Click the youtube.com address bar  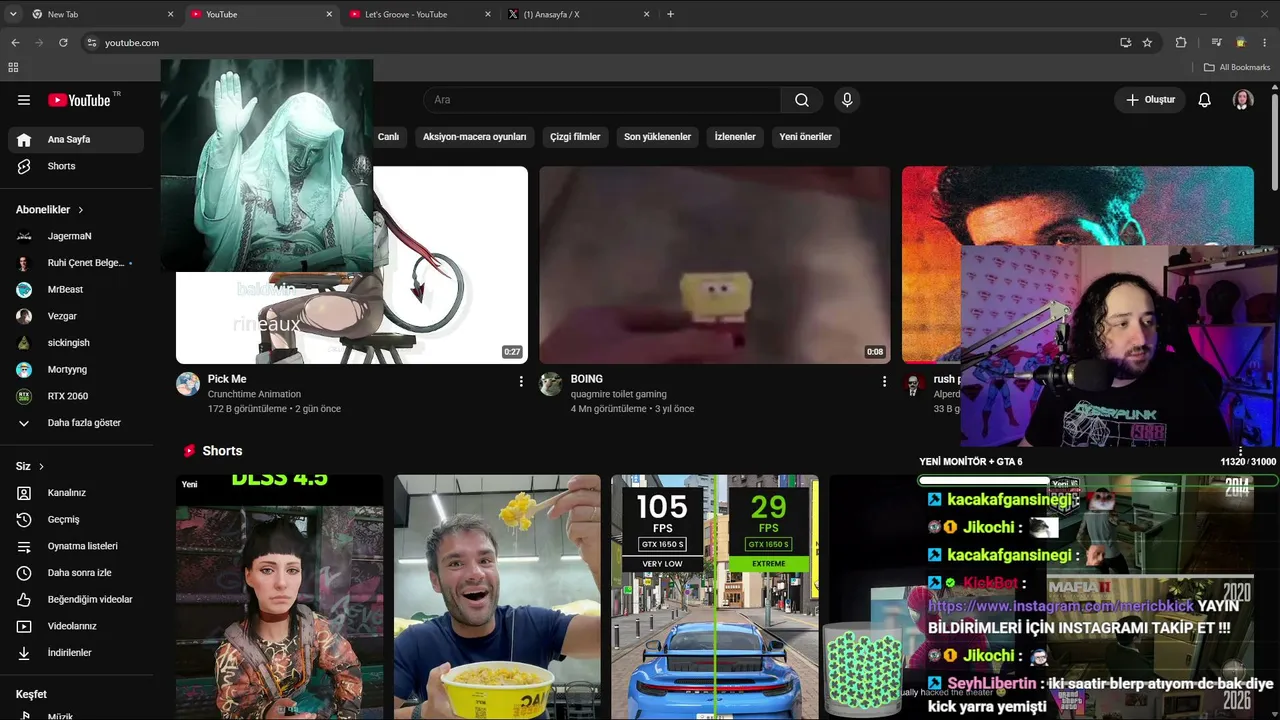pyautogui.click(x=600, y=43)
